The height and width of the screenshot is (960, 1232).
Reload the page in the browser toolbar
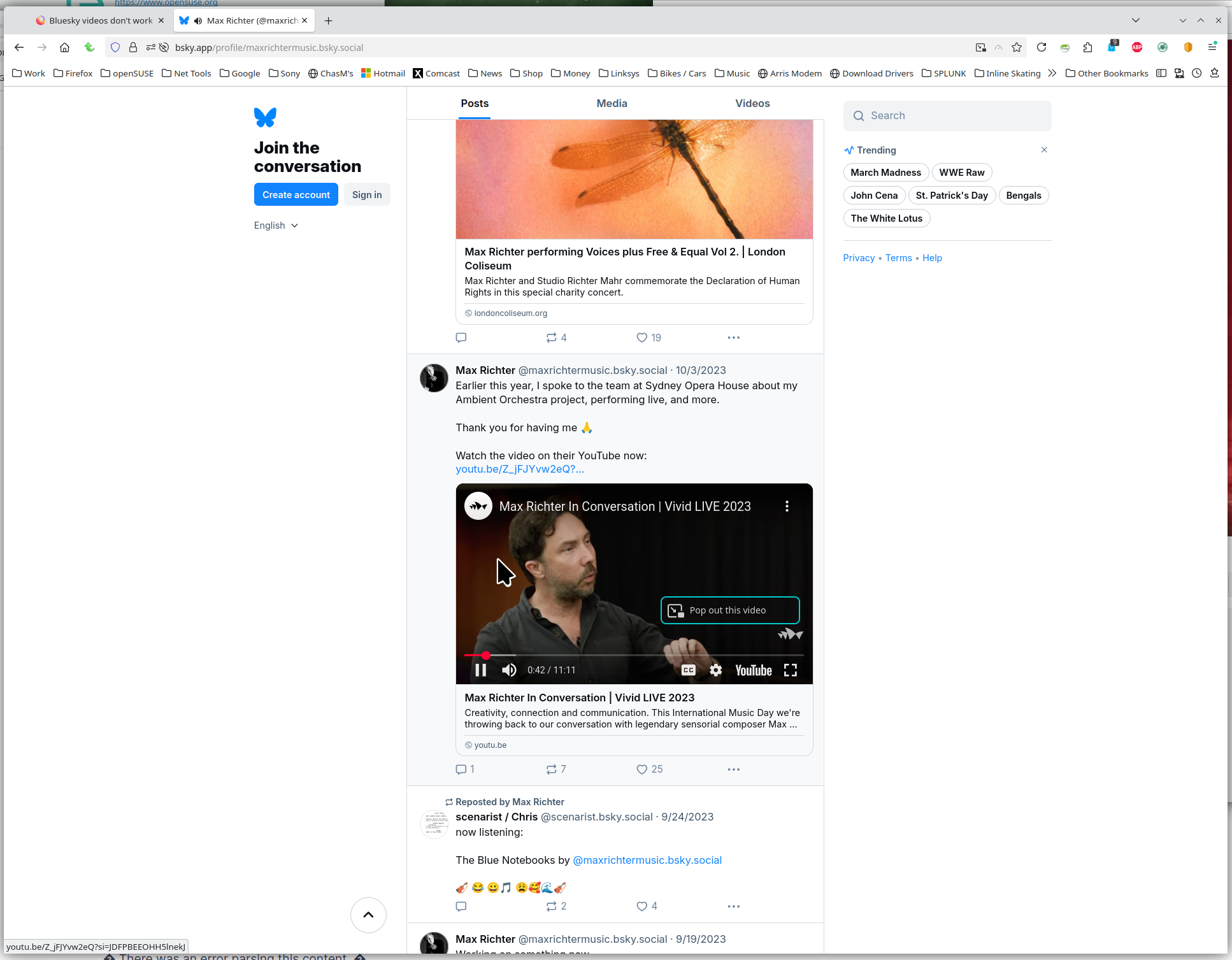coord(1042,47)
